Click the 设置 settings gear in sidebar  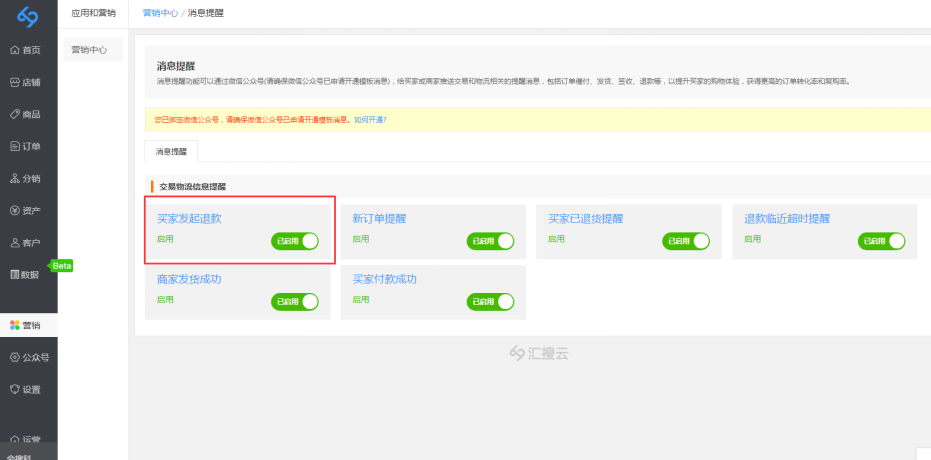tap(15, 389)
